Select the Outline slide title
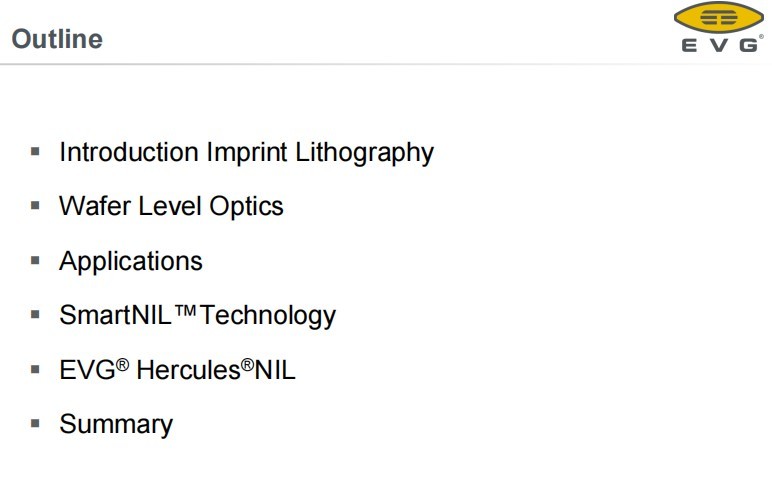This screenshot has width=772, height=482. [x=57, y=39]
